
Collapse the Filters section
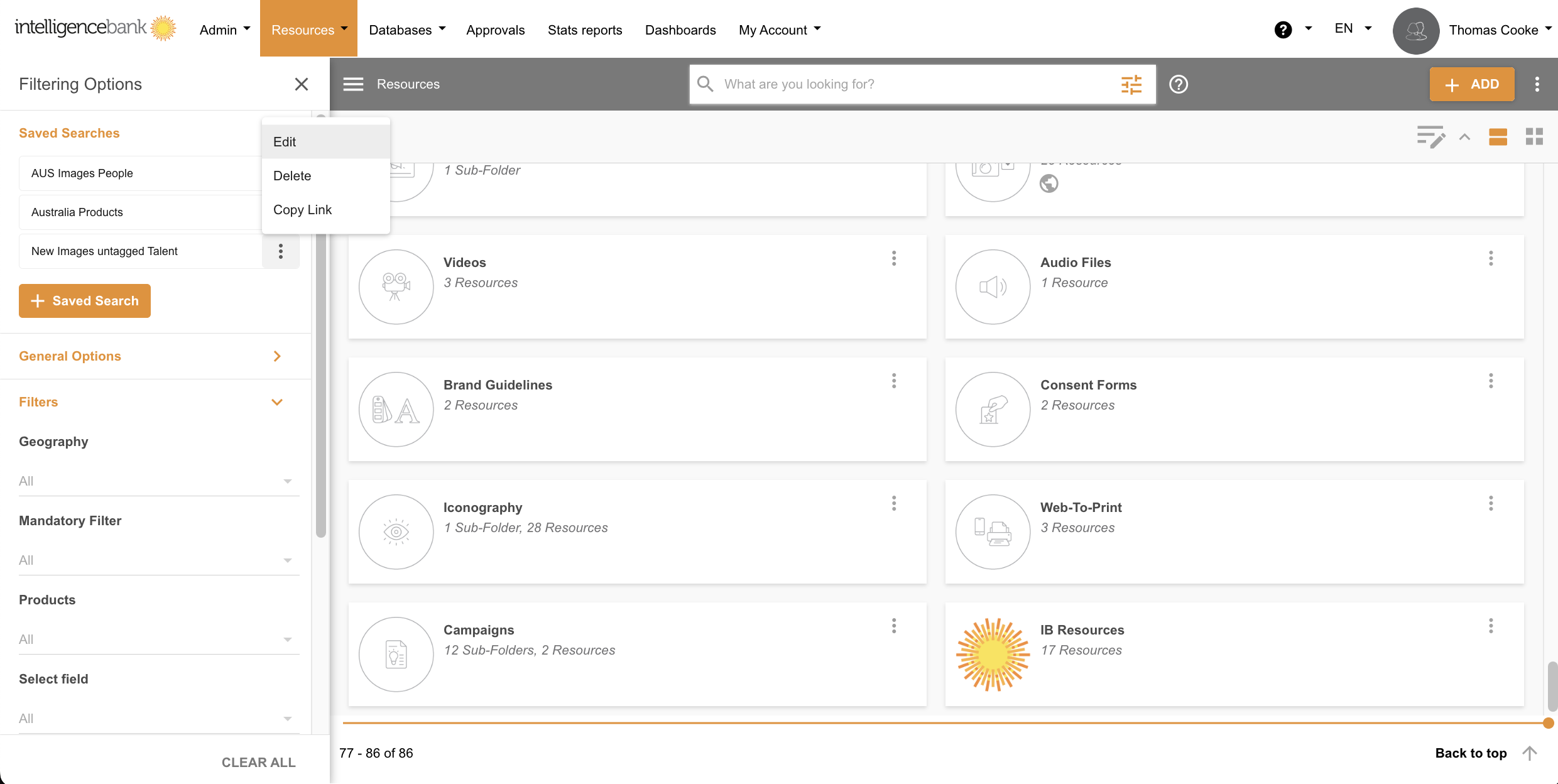pos(276,402)
